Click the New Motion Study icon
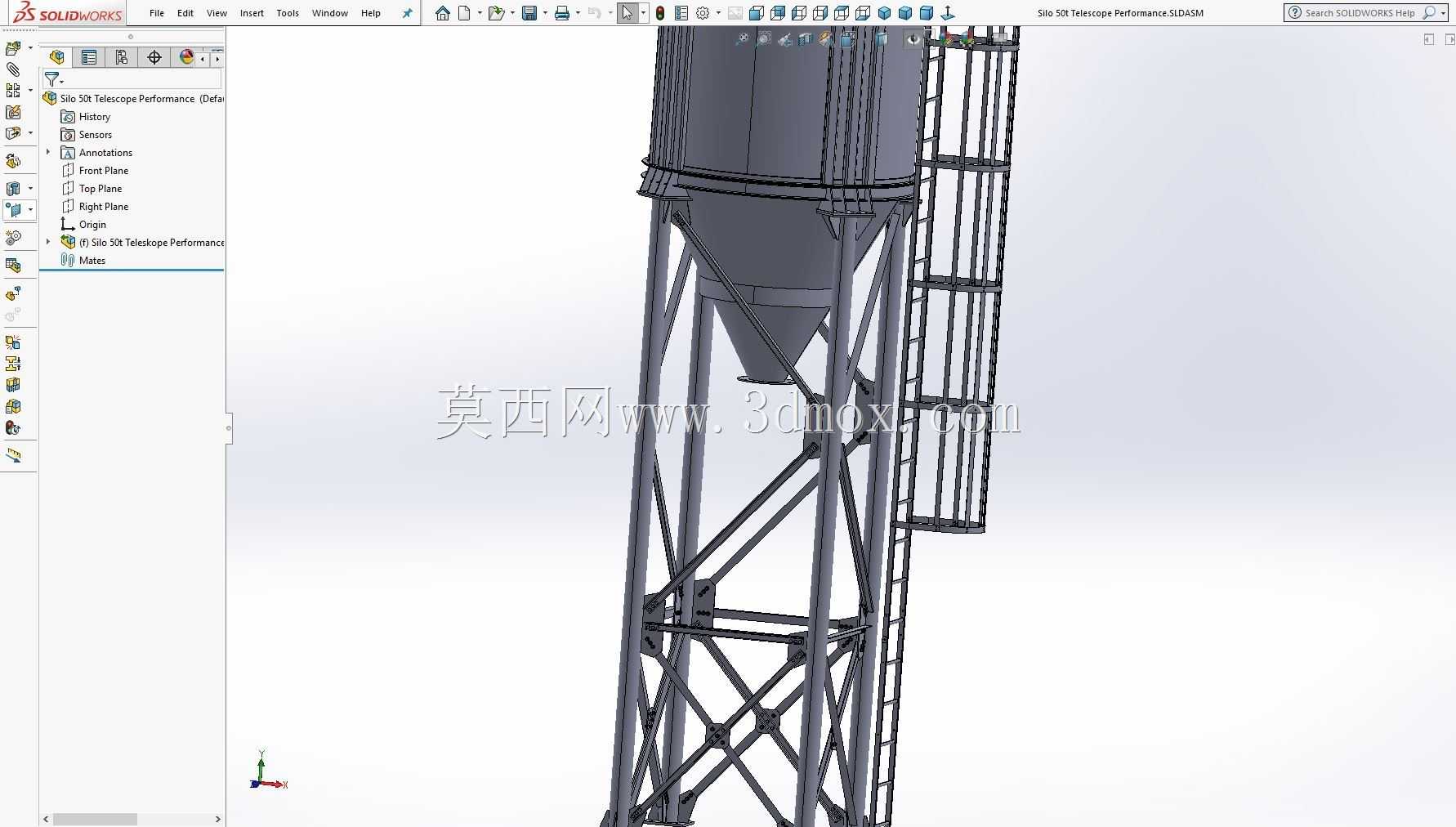This screenshot has width=1456, height=827. coord(13,238)
